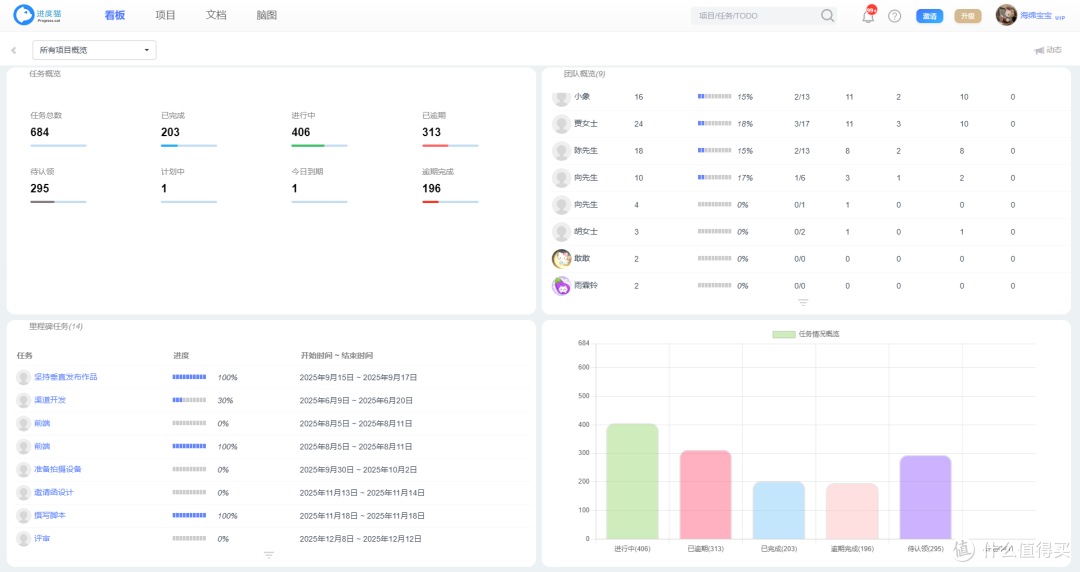
Task: Click light pink 逾期完成(196) chart bar
Action: click(852, 511)
